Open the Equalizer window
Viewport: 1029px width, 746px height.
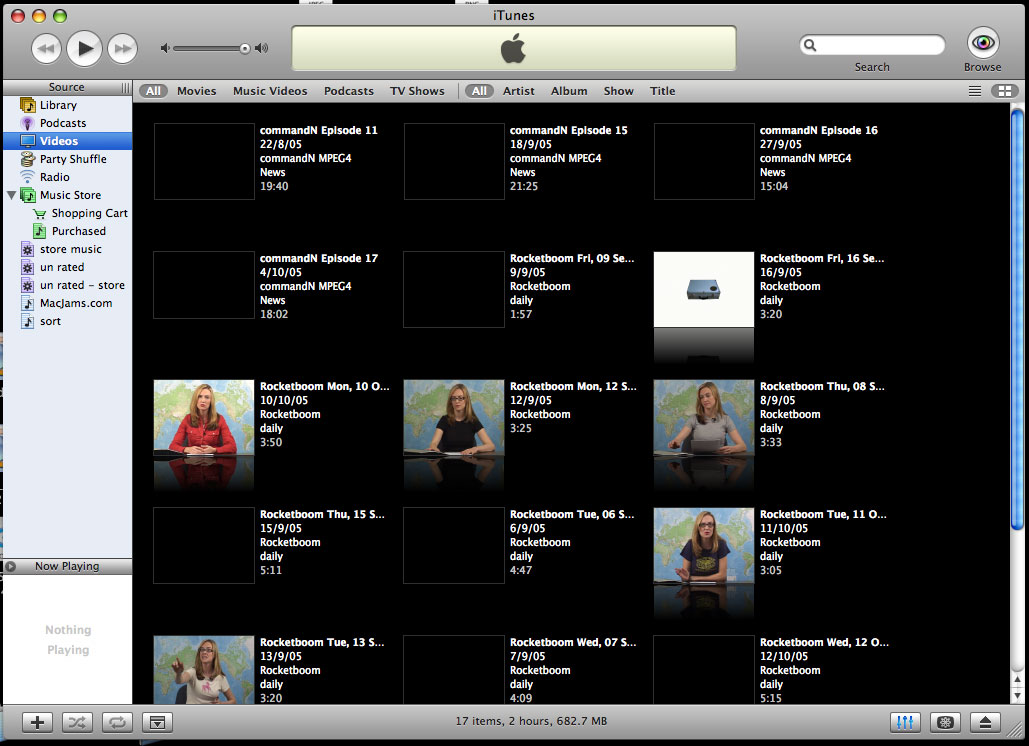click(905, 722)
